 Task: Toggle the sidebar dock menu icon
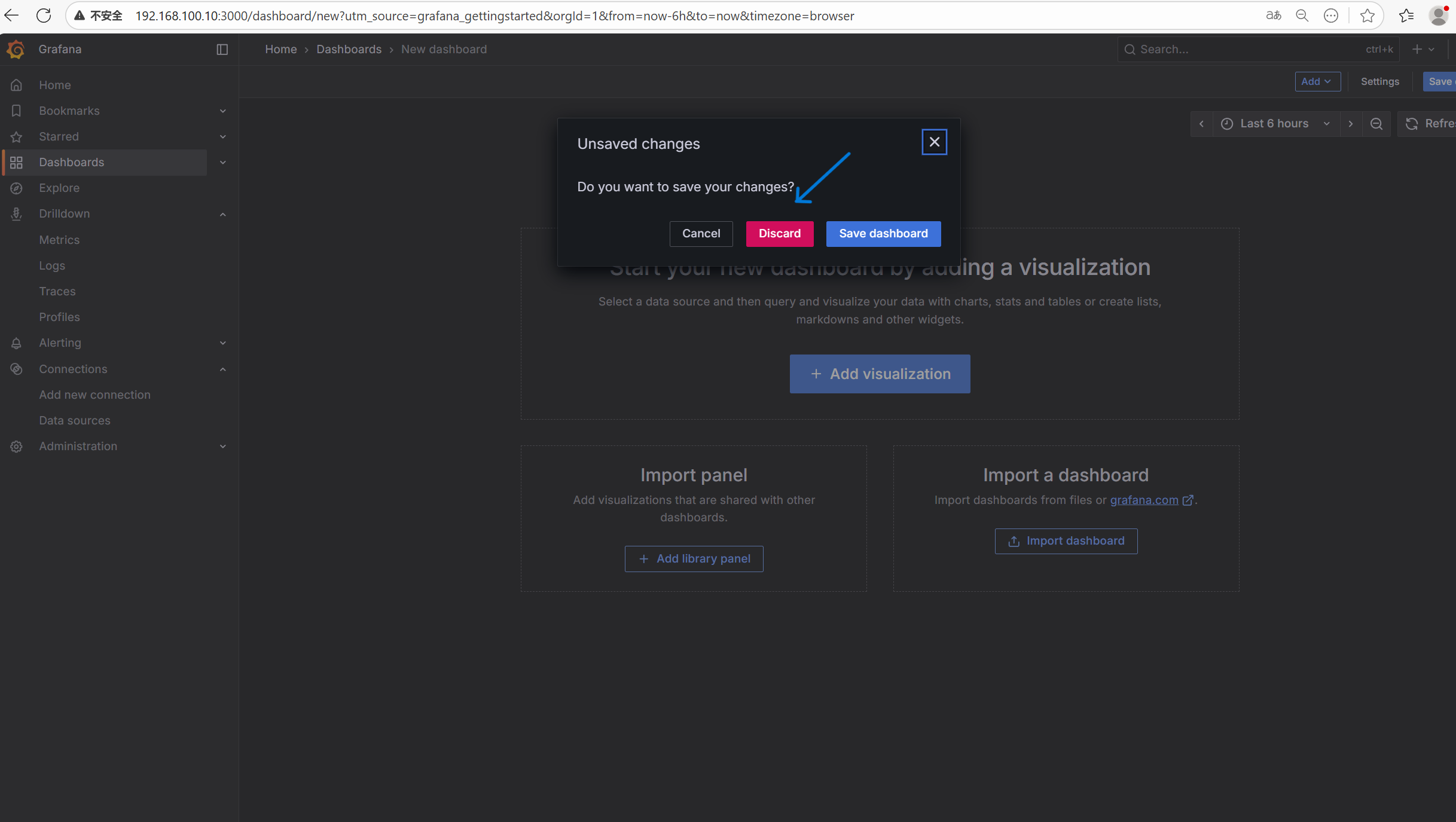point(222,49)
